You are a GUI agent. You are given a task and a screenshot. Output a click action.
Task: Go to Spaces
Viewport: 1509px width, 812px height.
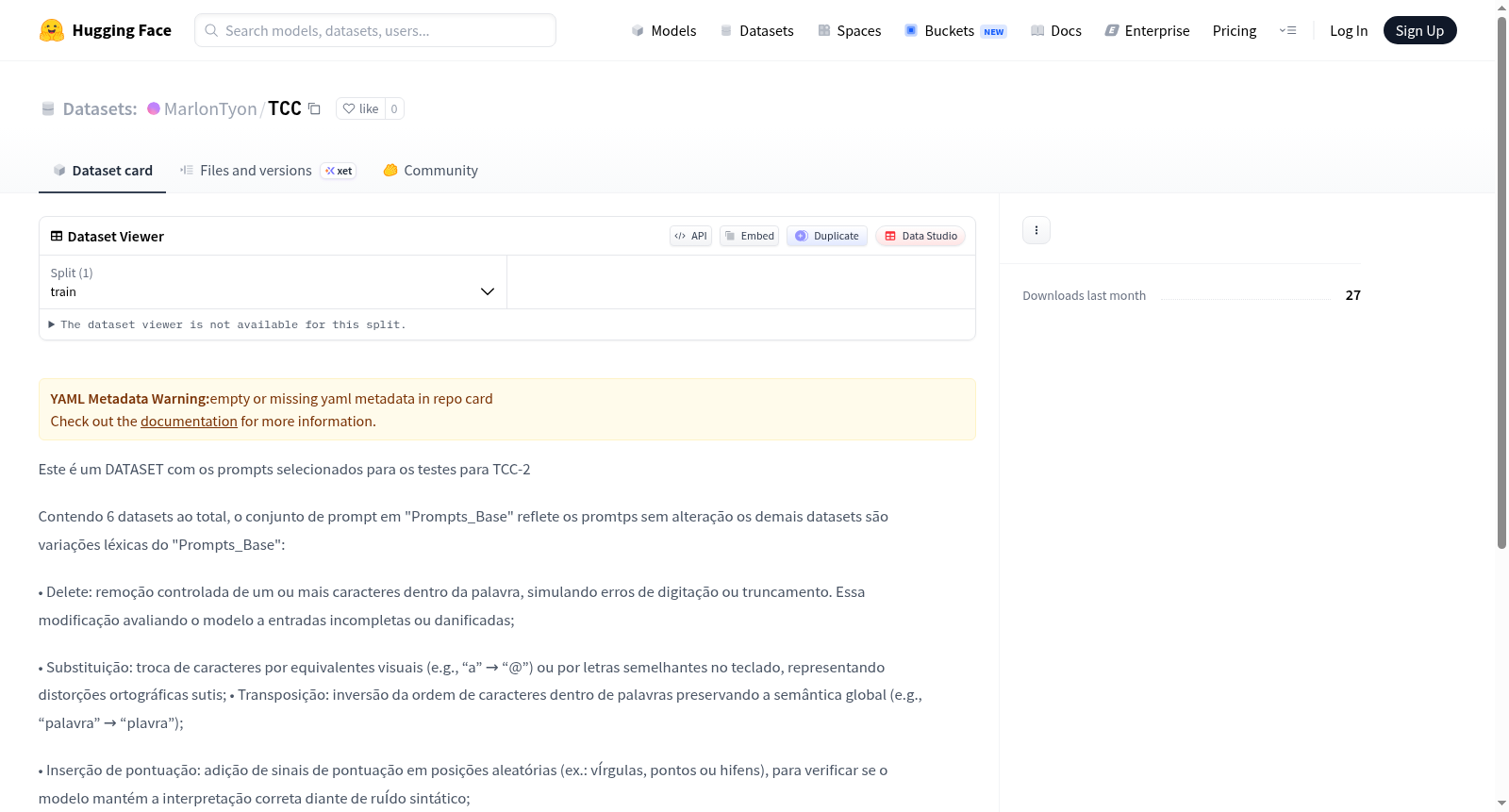click(x=850, y=31)
